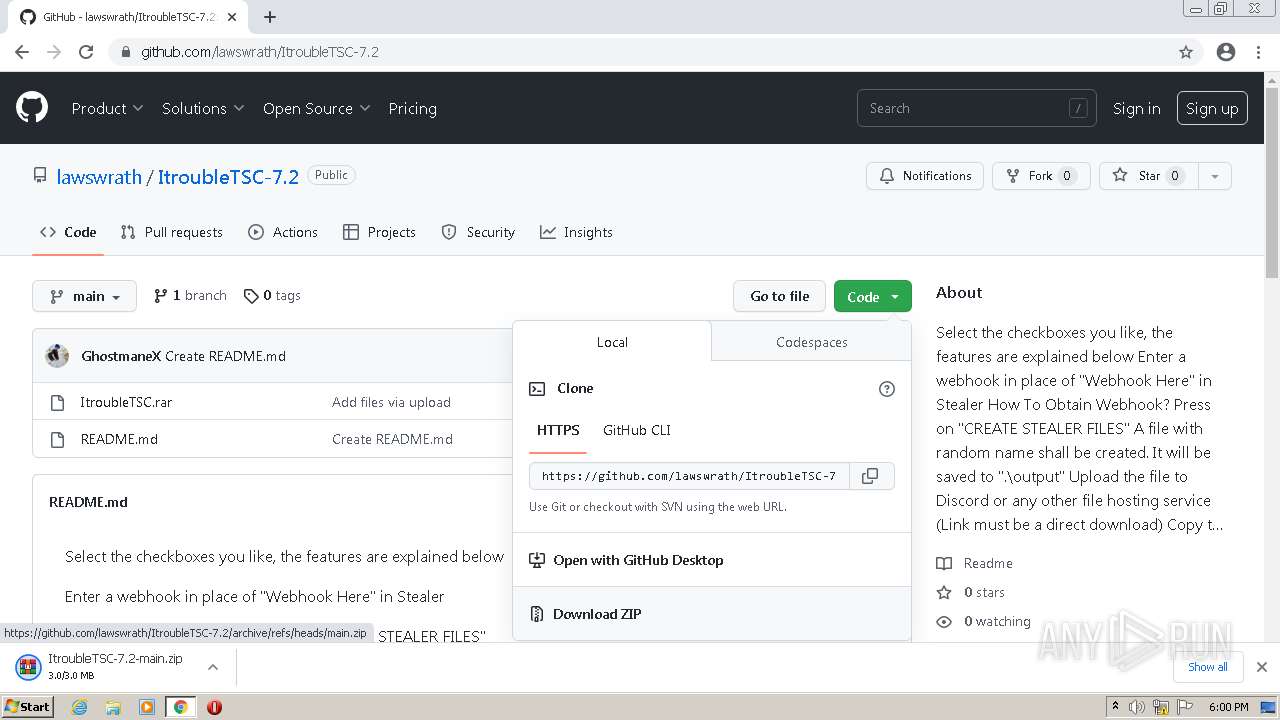Open the ItroubleTSC.rar file

pos(126,402)
